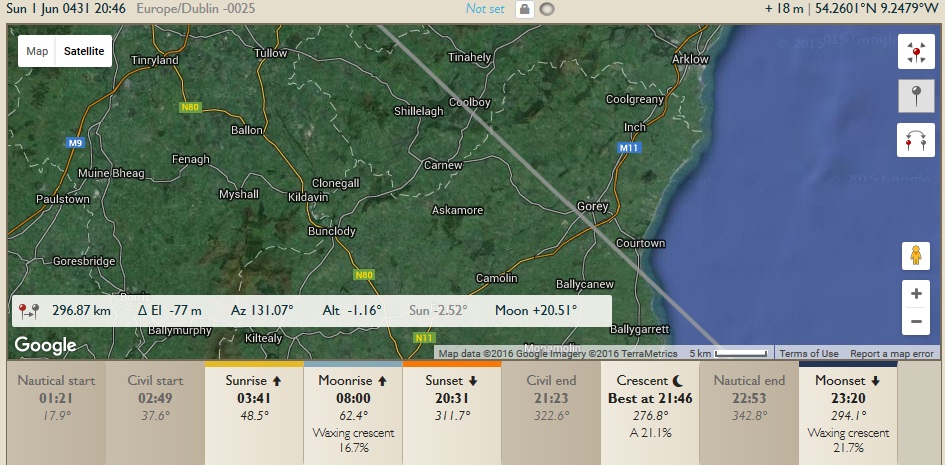Switch to Map view
This screenshot has height=465, width=945.
click(37, 51)
